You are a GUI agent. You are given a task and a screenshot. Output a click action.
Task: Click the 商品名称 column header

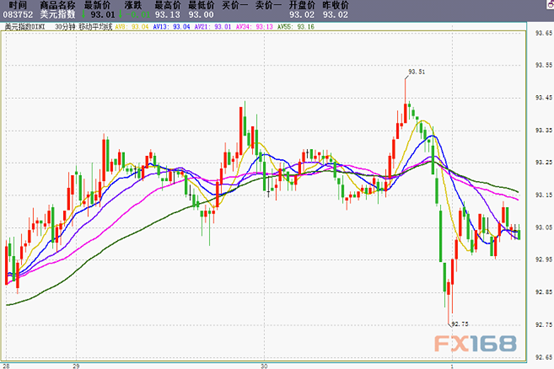click(58, 5)
